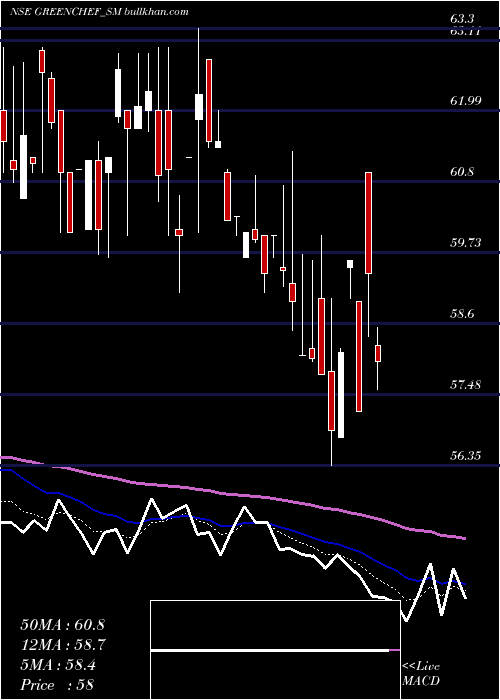Click the NSE GREENCHEF_SM bullkhan.com title text
This screenshot has height=700, width=500.
(x=99, y=12)
